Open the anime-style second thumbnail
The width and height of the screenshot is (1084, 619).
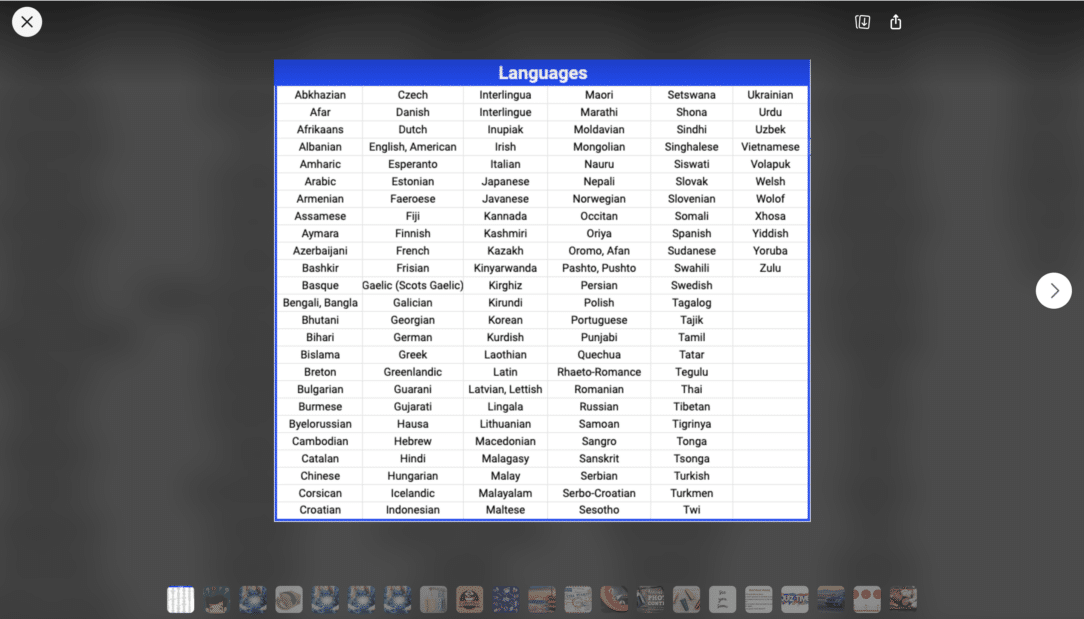point(217,599)
